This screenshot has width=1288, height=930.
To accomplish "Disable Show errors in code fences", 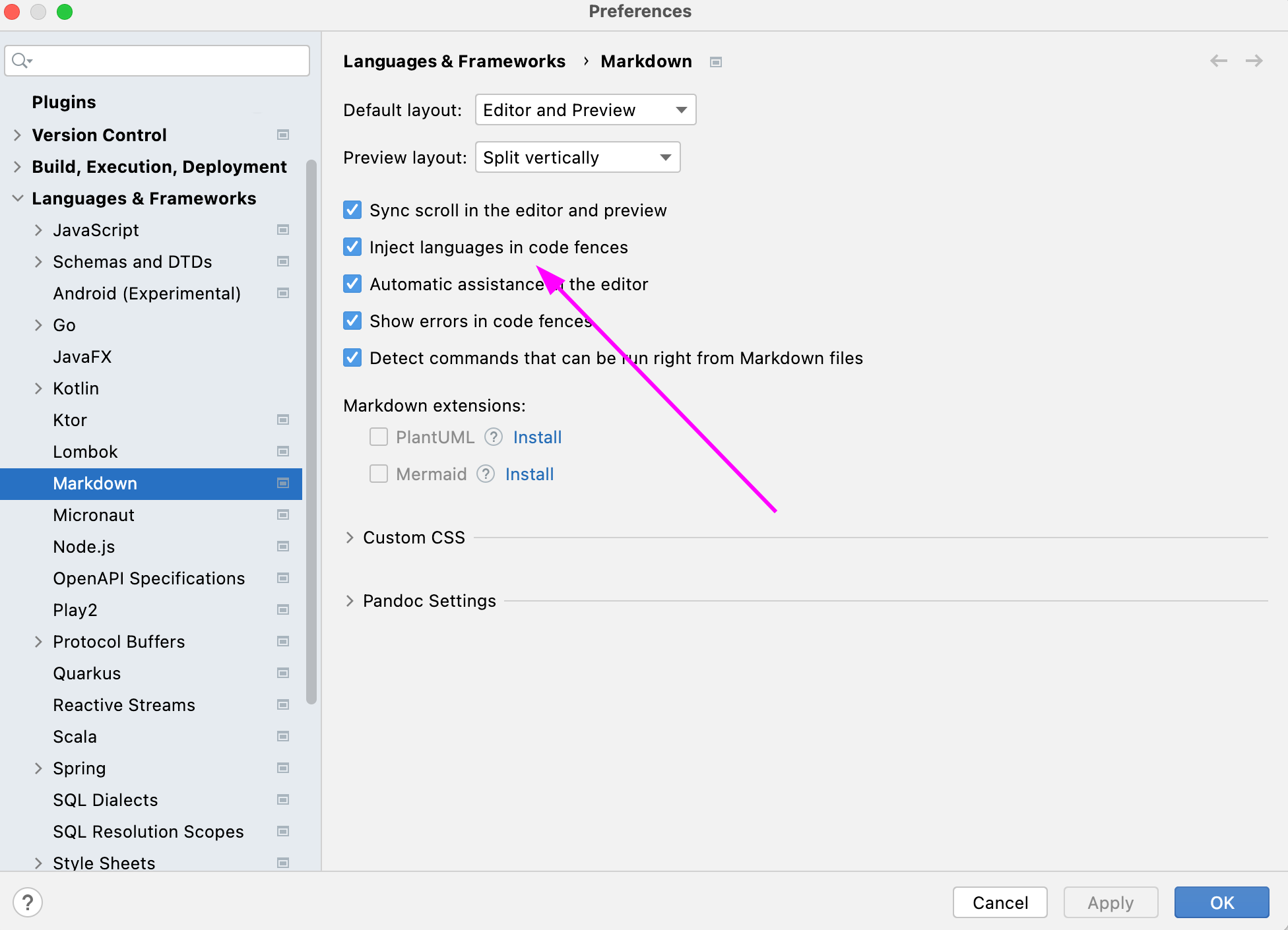I will [x=352, y=321].
